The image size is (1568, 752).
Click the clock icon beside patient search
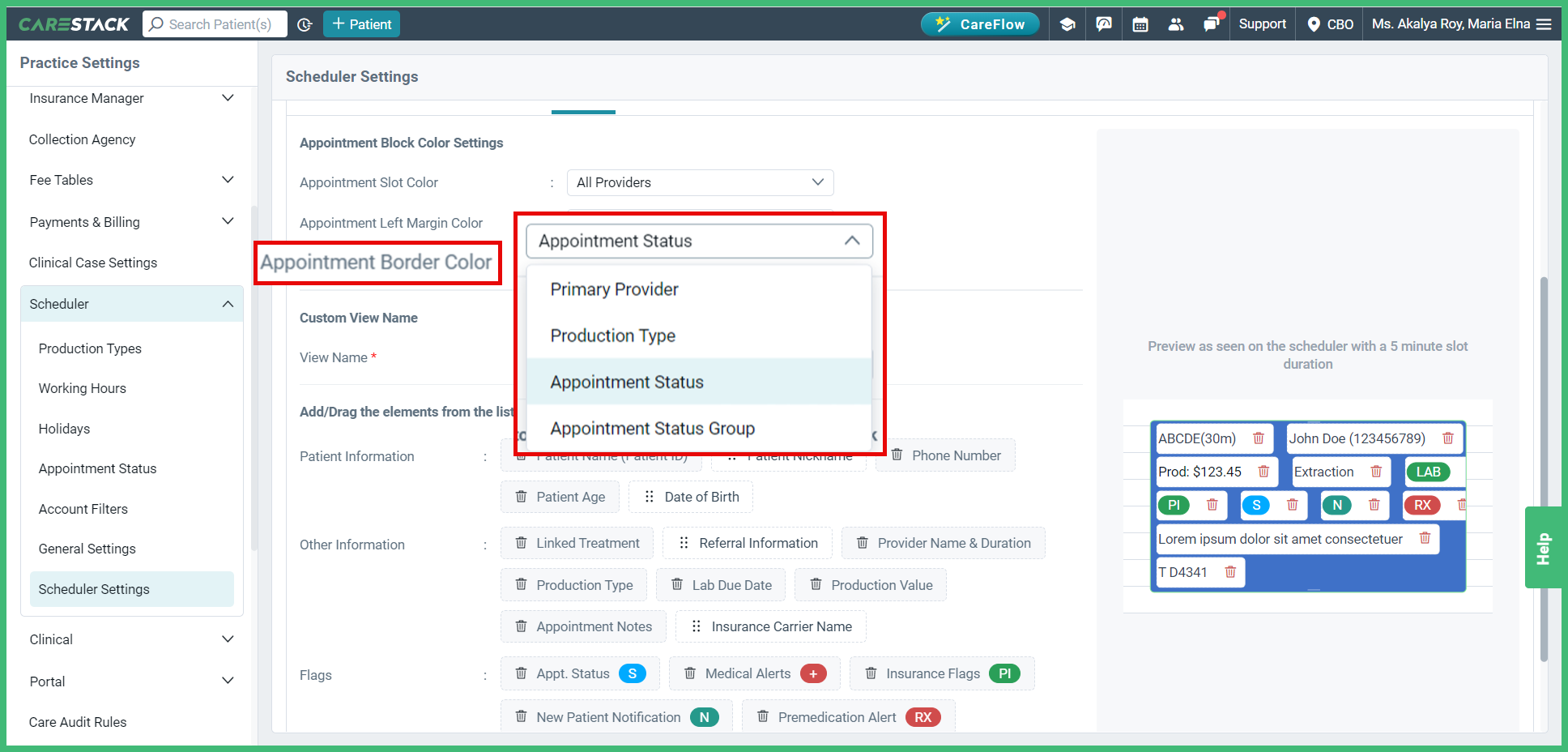tap(305, 23)
